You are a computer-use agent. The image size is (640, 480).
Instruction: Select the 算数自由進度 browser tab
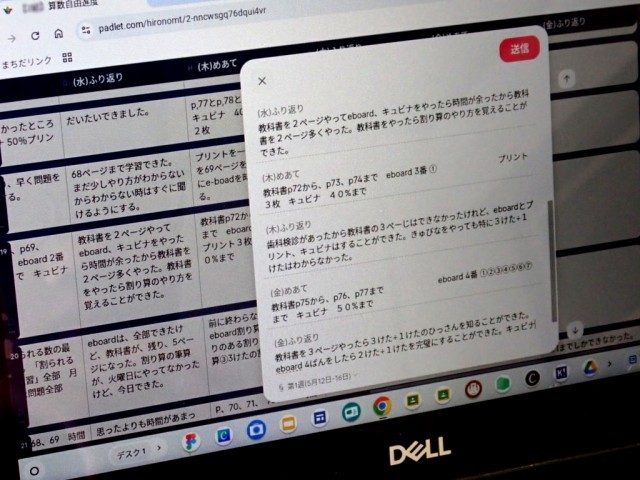73,5
